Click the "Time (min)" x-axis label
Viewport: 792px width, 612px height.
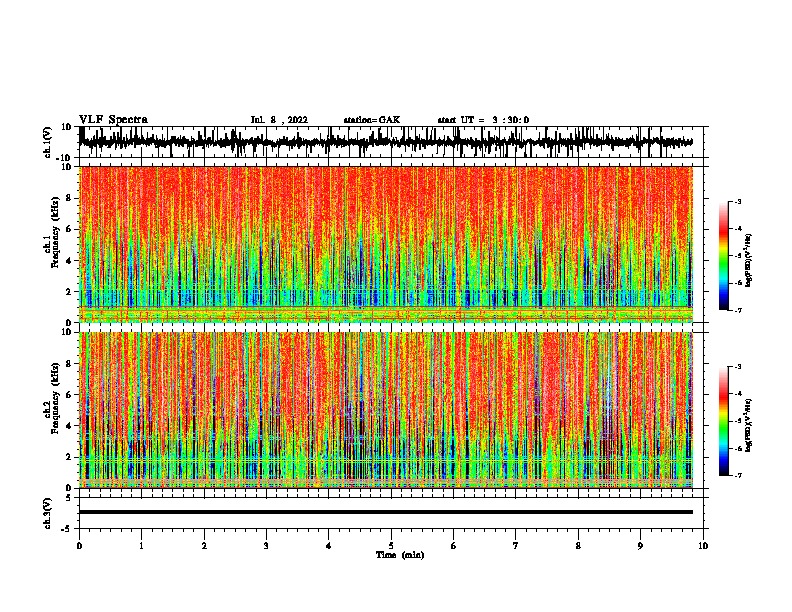(x=400, y=555)
